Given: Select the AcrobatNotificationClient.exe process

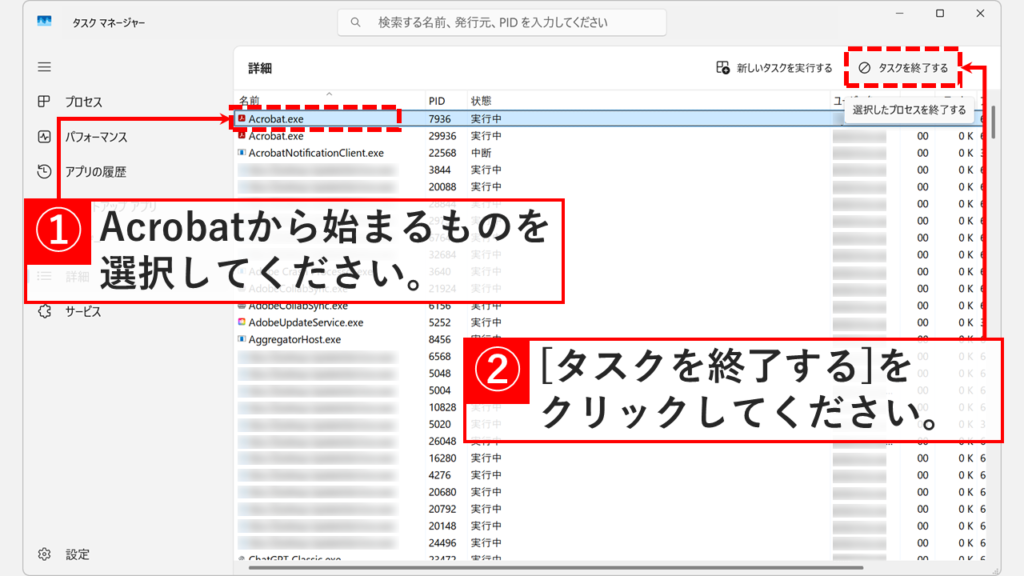Looking at the screenshot, I should click(316, 153).
